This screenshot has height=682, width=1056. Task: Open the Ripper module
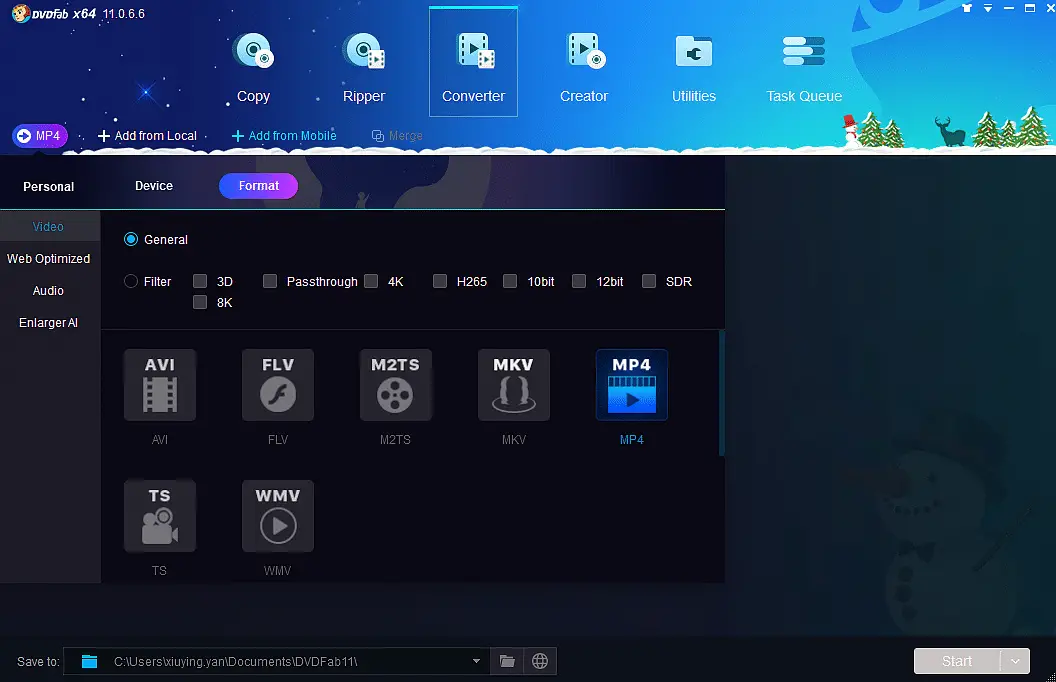(364, 67)
